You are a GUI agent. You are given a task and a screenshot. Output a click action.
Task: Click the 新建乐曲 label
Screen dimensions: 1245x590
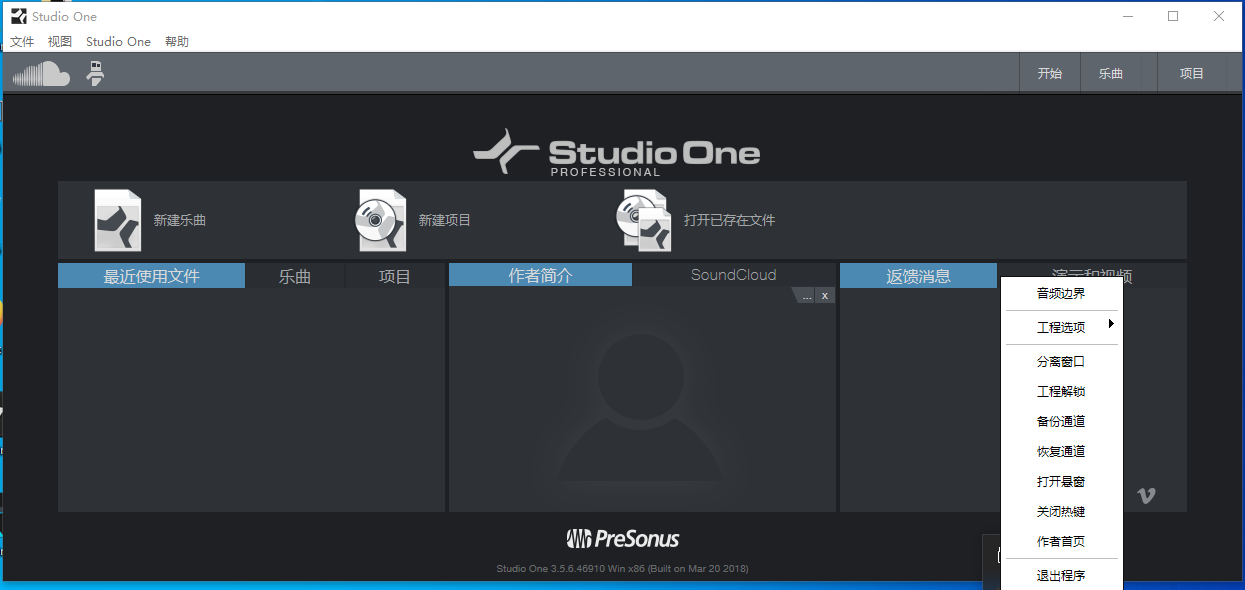click(180, 220)
